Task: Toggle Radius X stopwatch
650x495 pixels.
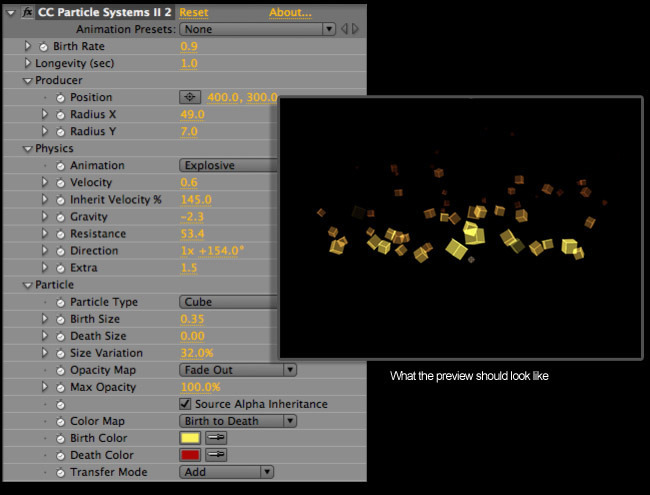Action: (x=60, y=115)
